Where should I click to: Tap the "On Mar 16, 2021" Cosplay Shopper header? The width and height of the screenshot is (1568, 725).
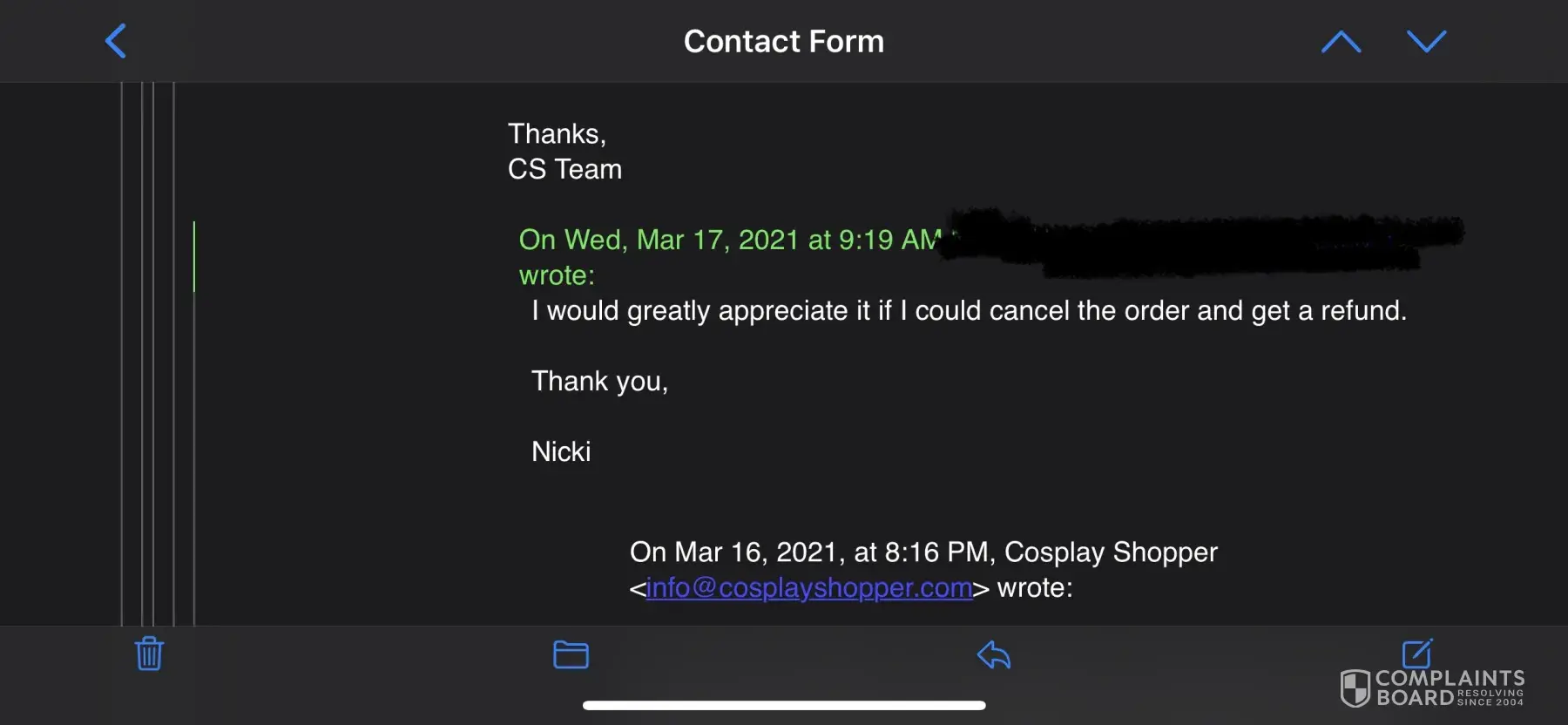(x=923, y=552)
